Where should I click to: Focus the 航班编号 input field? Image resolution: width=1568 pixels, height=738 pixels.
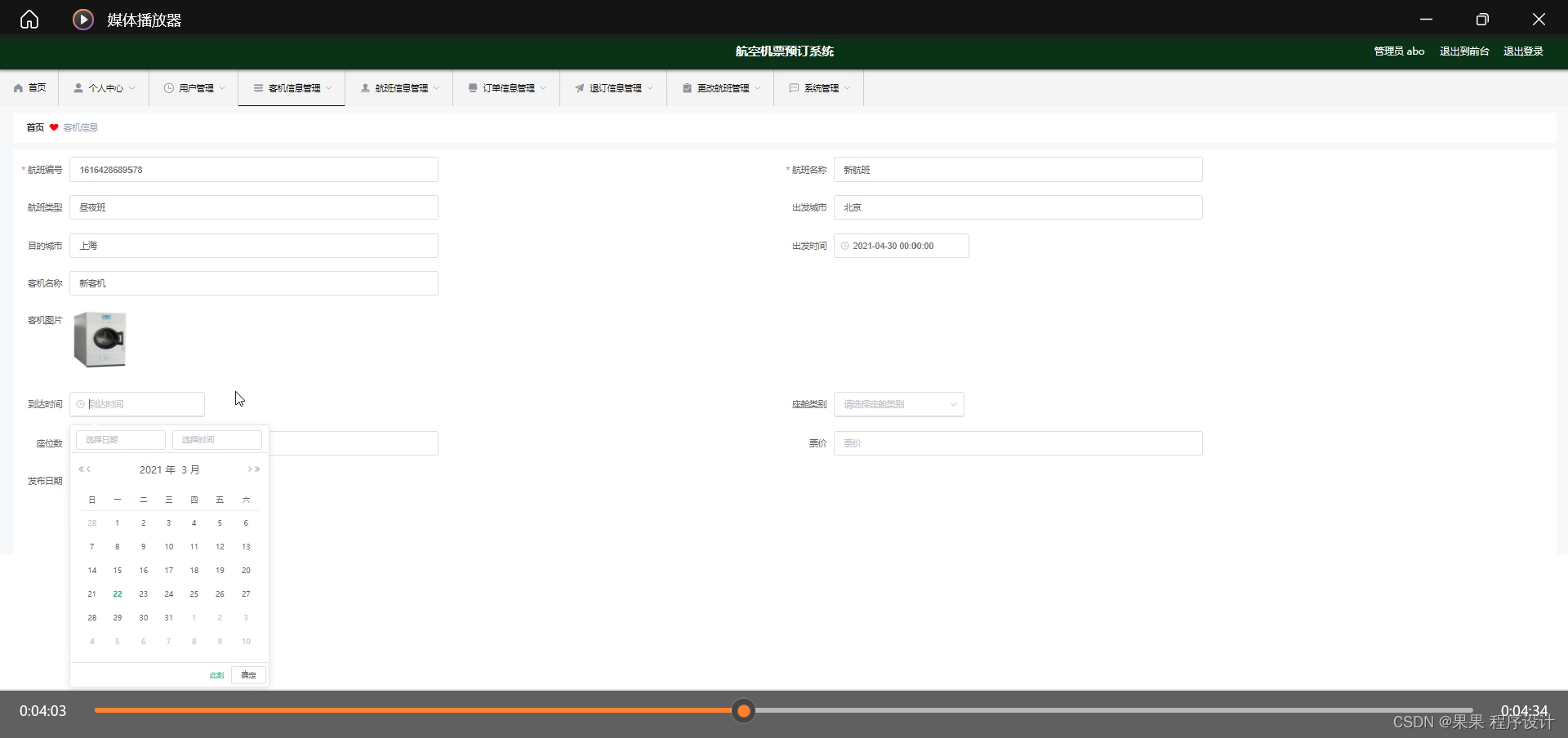(x=254, y=170)
